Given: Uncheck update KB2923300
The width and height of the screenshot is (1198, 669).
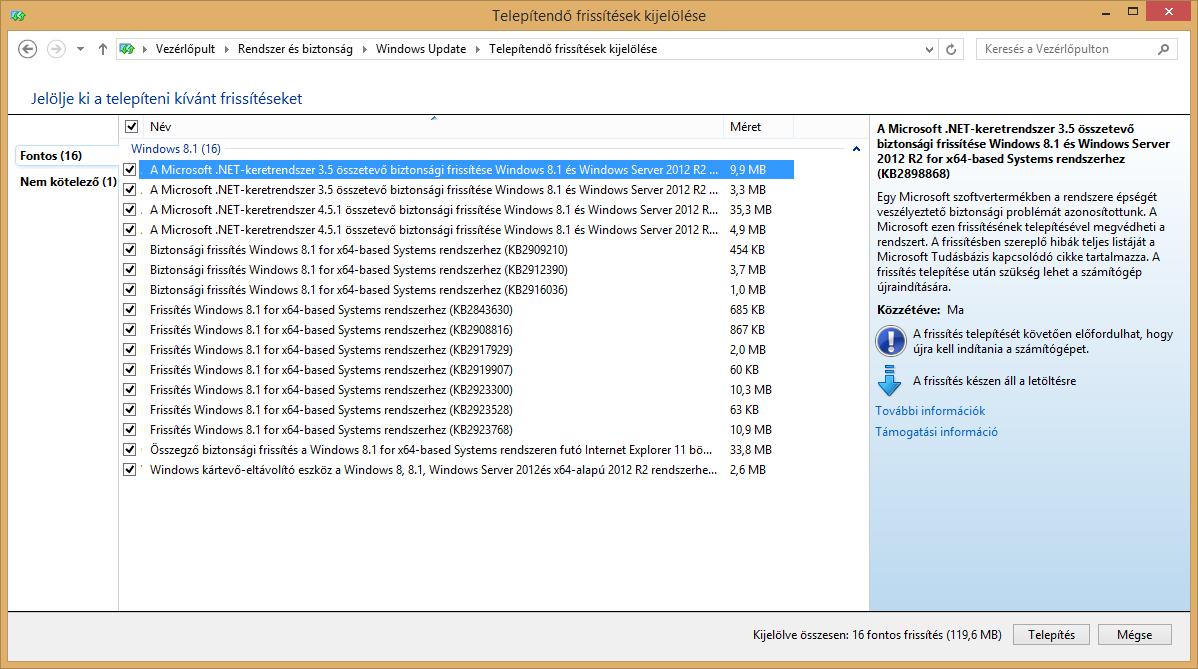Looking at the screenshot, I should (130, 389).
